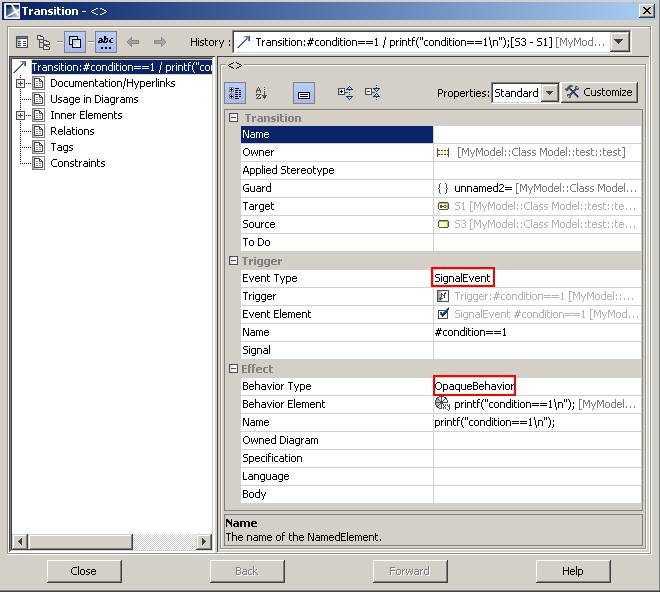This screenshot has height=592, width=660.
Task: Click the collapse all properties icon
Action: [x=372, y=93]
